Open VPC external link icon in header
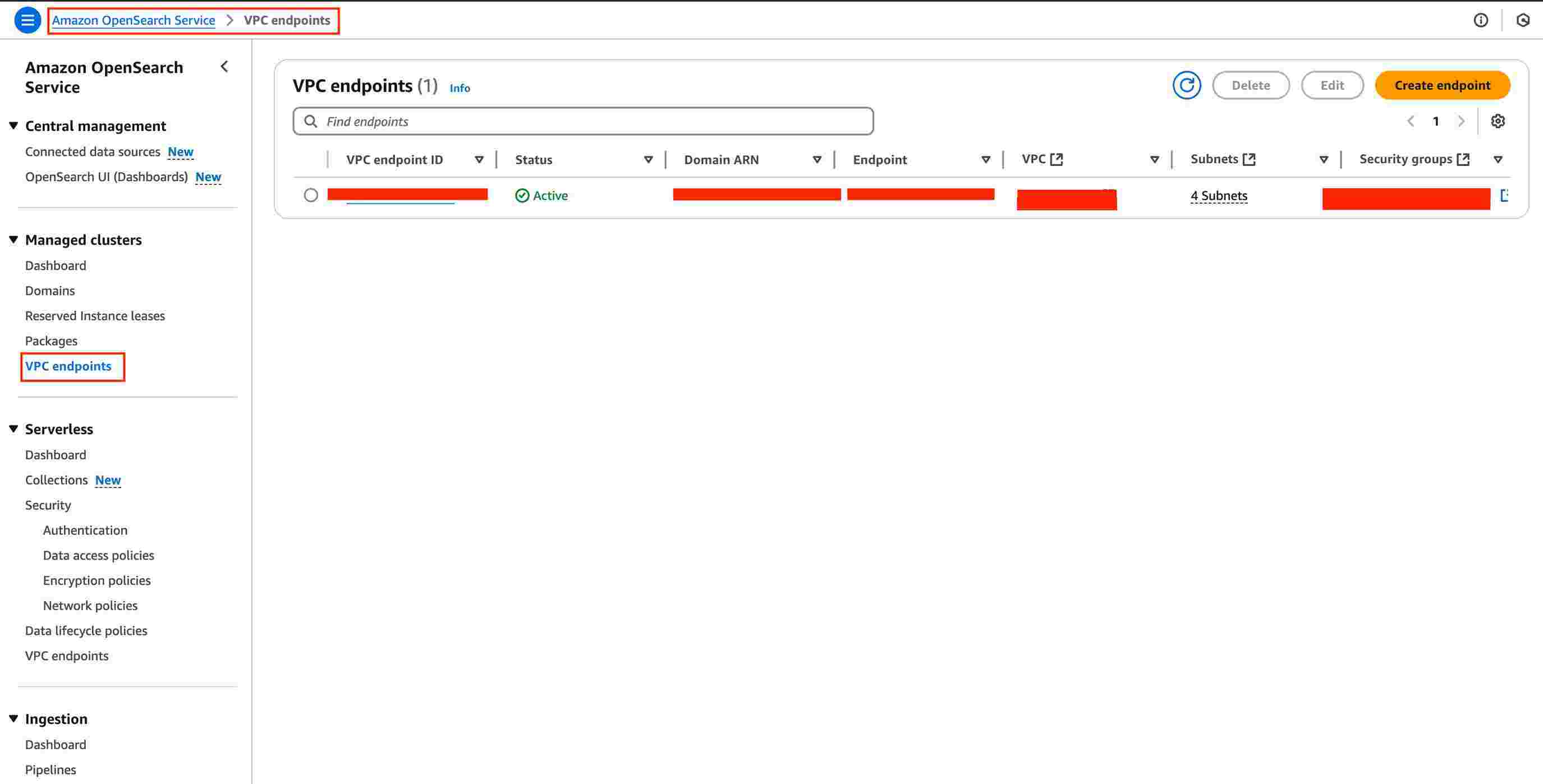The height and width of the screenshot is (784, 1543). pyautogui.click(x=1057, y=159)
